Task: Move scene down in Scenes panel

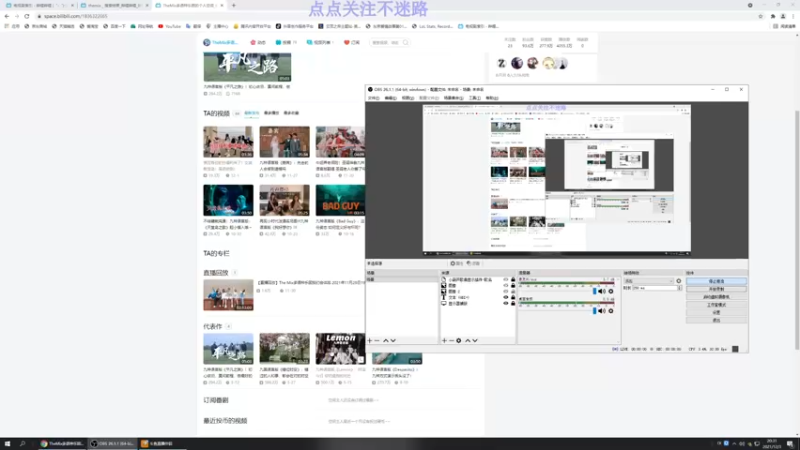Action: (393, 340)
